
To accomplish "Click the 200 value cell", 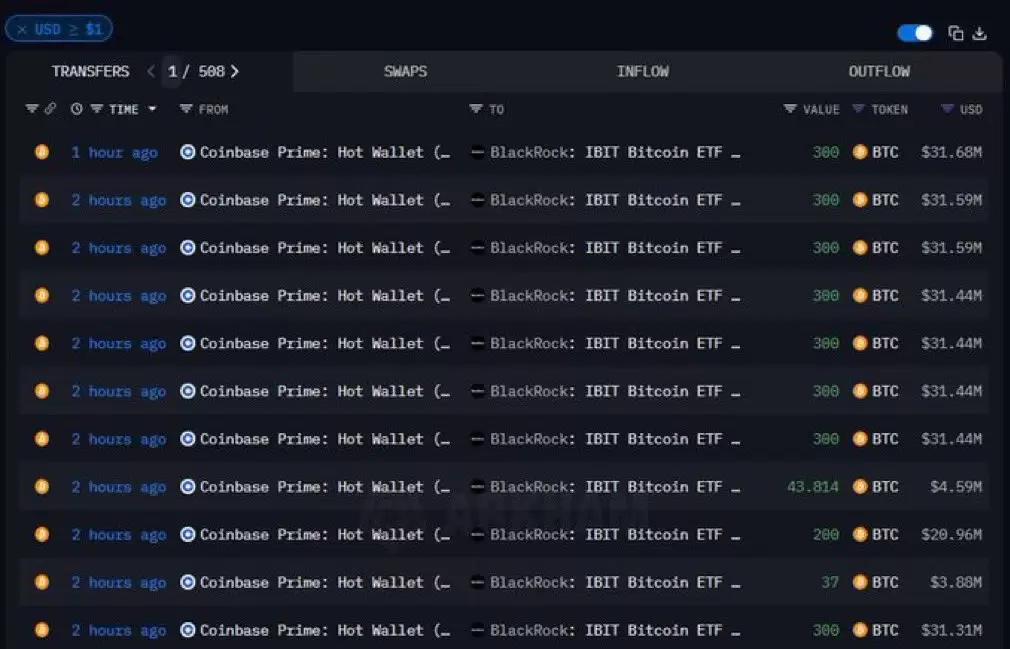I will pyautogui.click(x=826, y=534).
